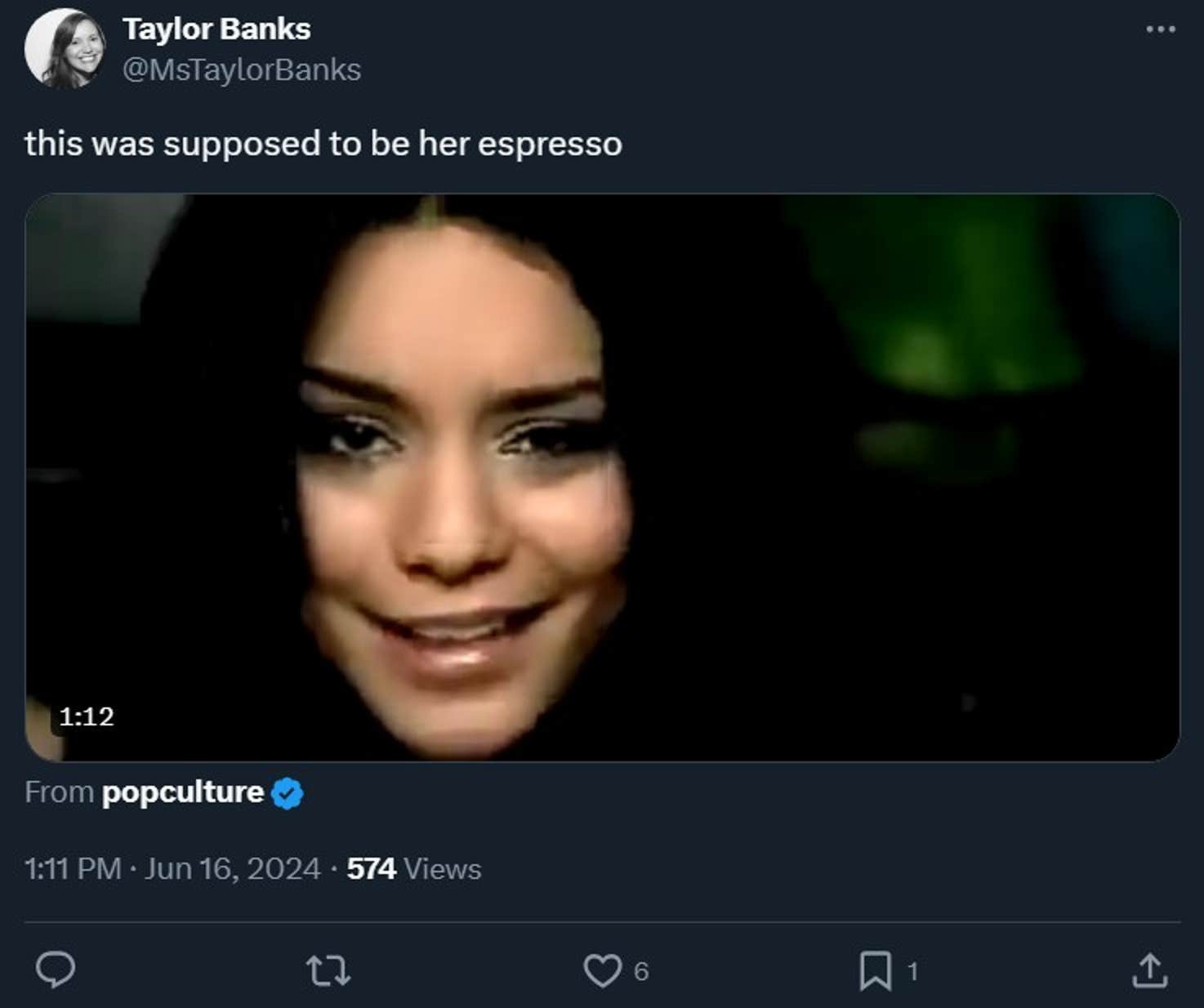Click the reply speech bubble icon

[56, 970]
